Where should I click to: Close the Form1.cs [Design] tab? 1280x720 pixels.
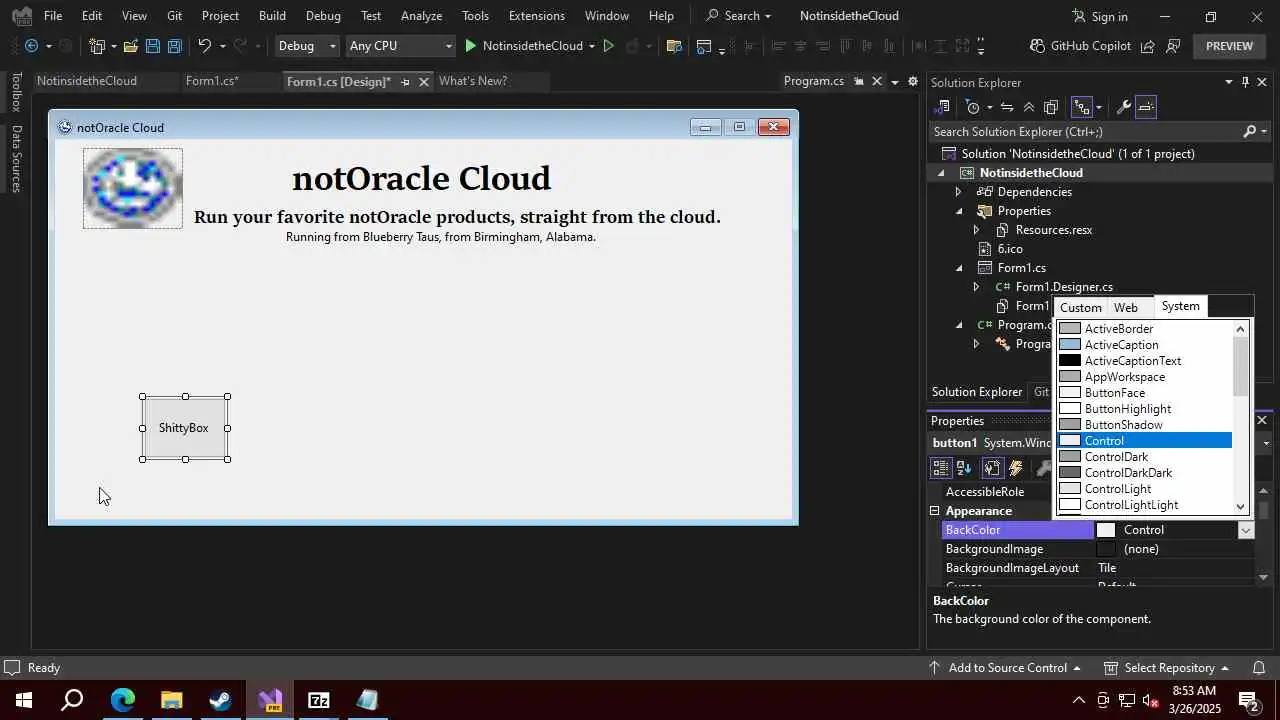pos(424,82)
